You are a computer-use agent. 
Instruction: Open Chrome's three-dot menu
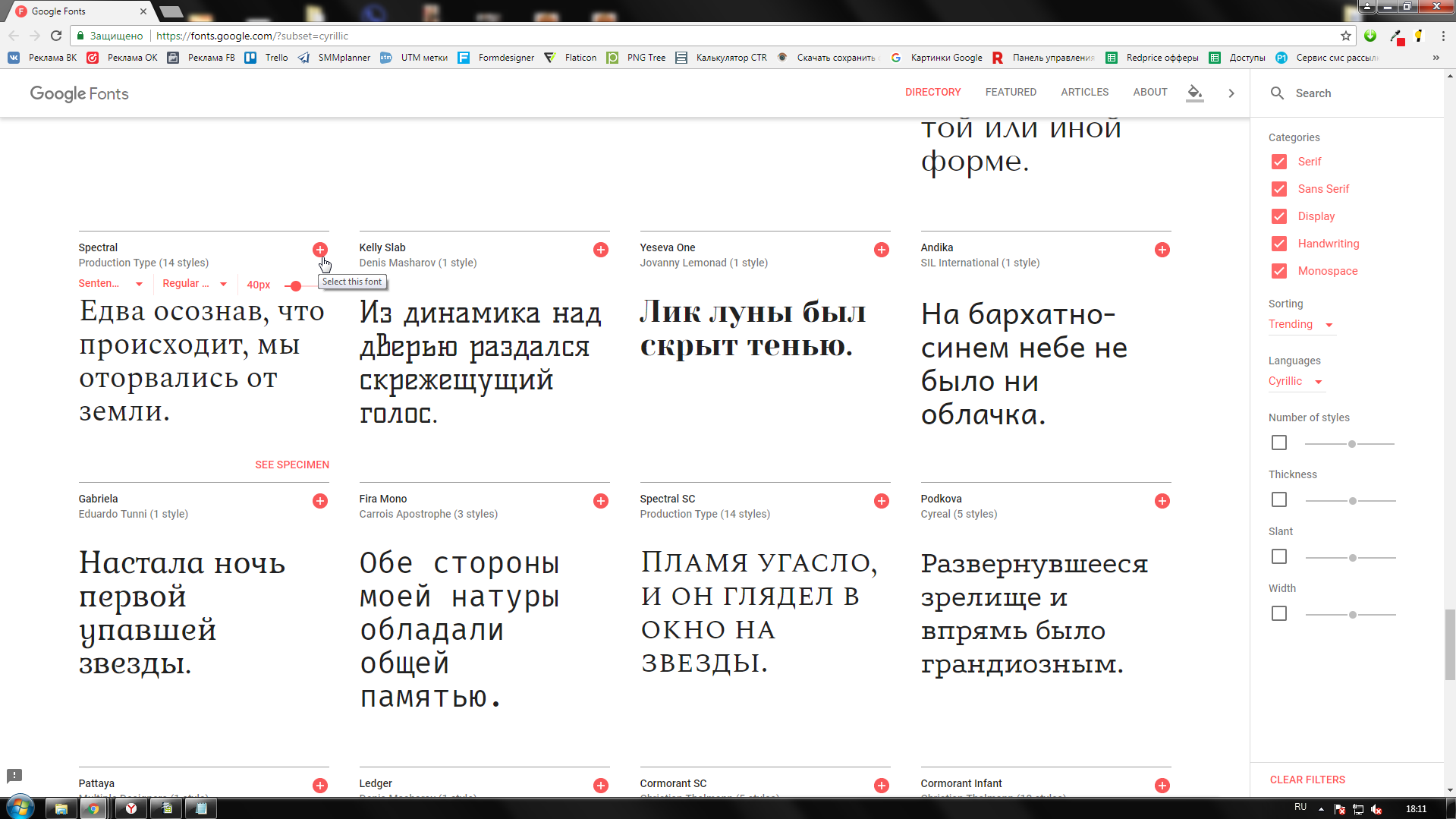point(1443,36)
